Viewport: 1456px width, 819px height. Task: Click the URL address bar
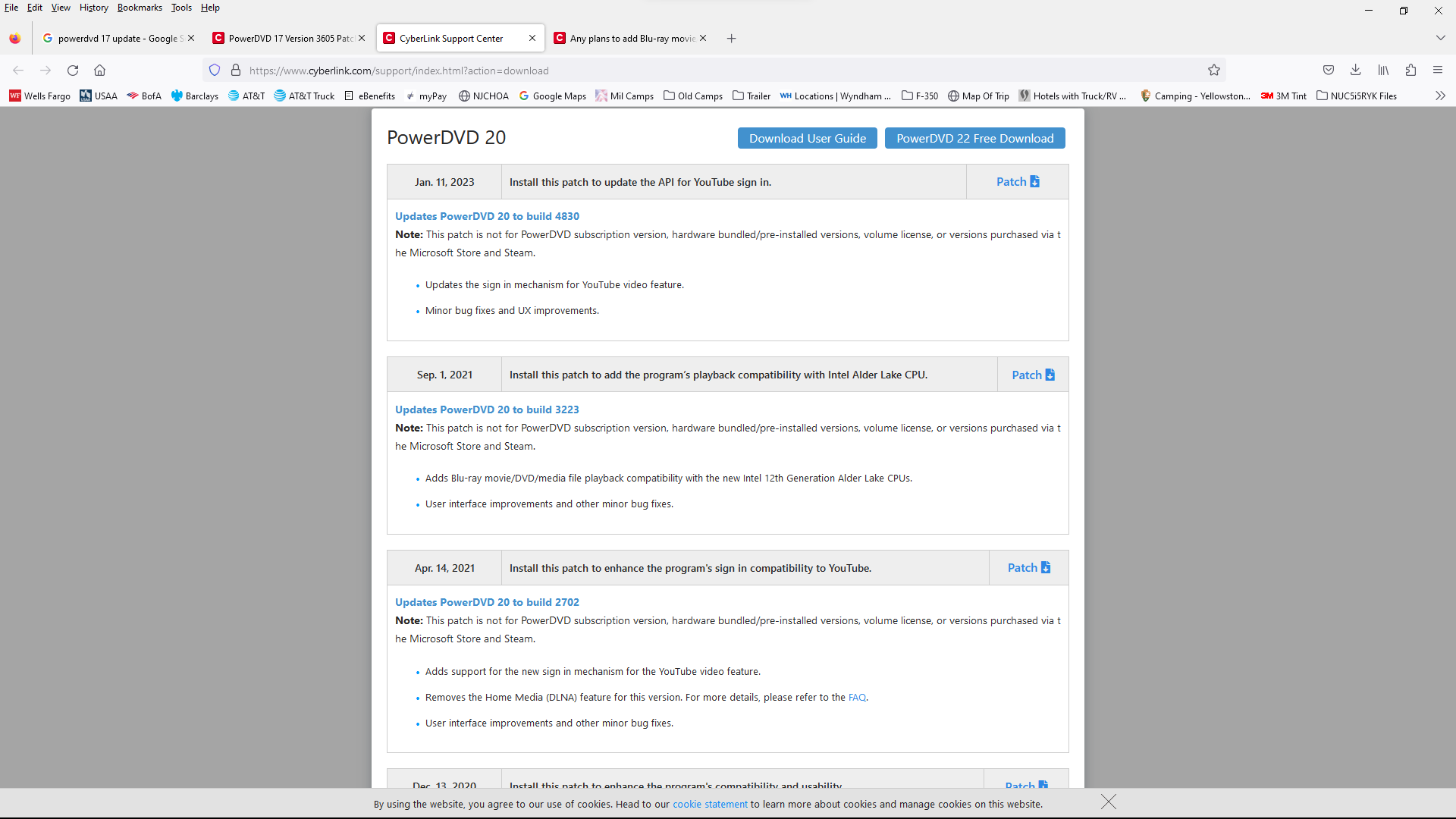(713, 71)
